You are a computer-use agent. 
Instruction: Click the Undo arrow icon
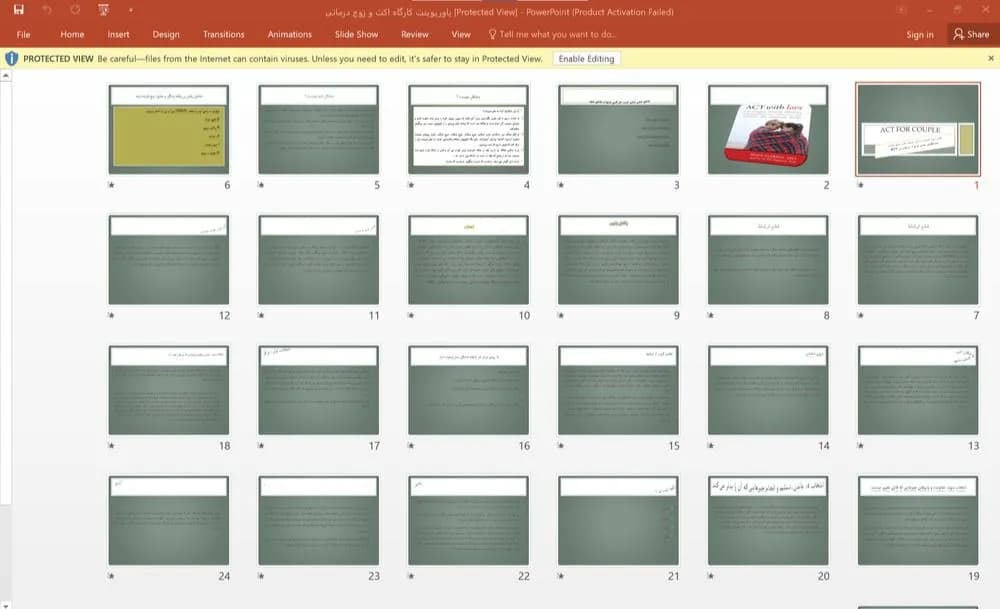[x=47, y=10]
